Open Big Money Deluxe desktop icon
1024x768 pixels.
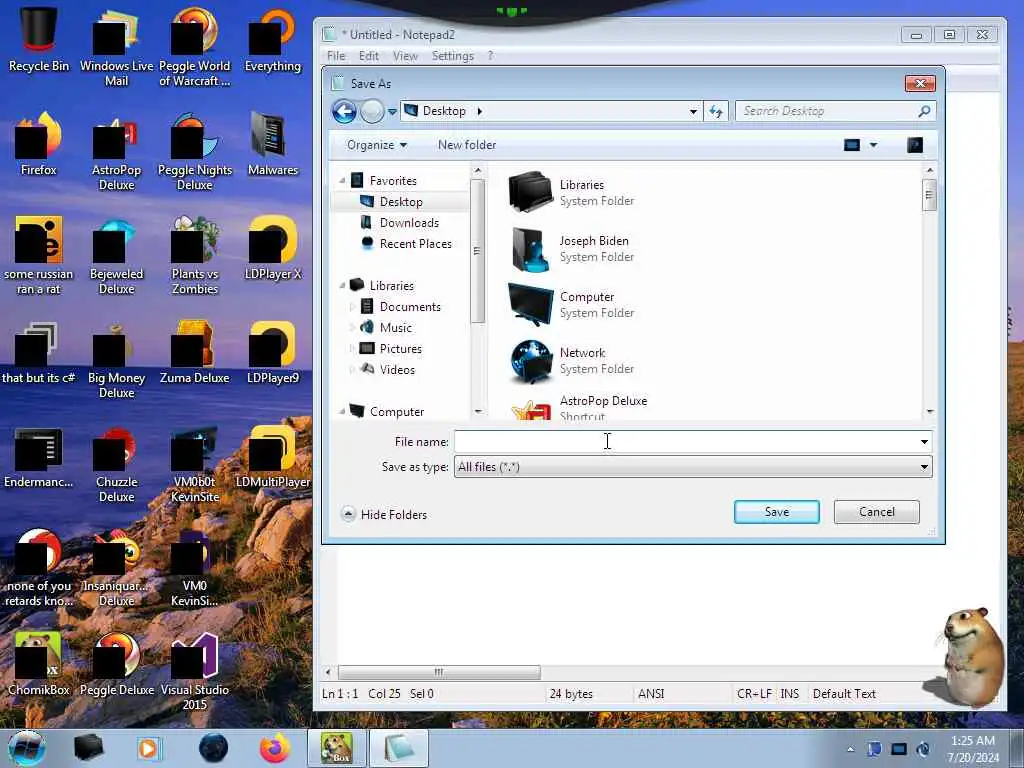(116, 359)
